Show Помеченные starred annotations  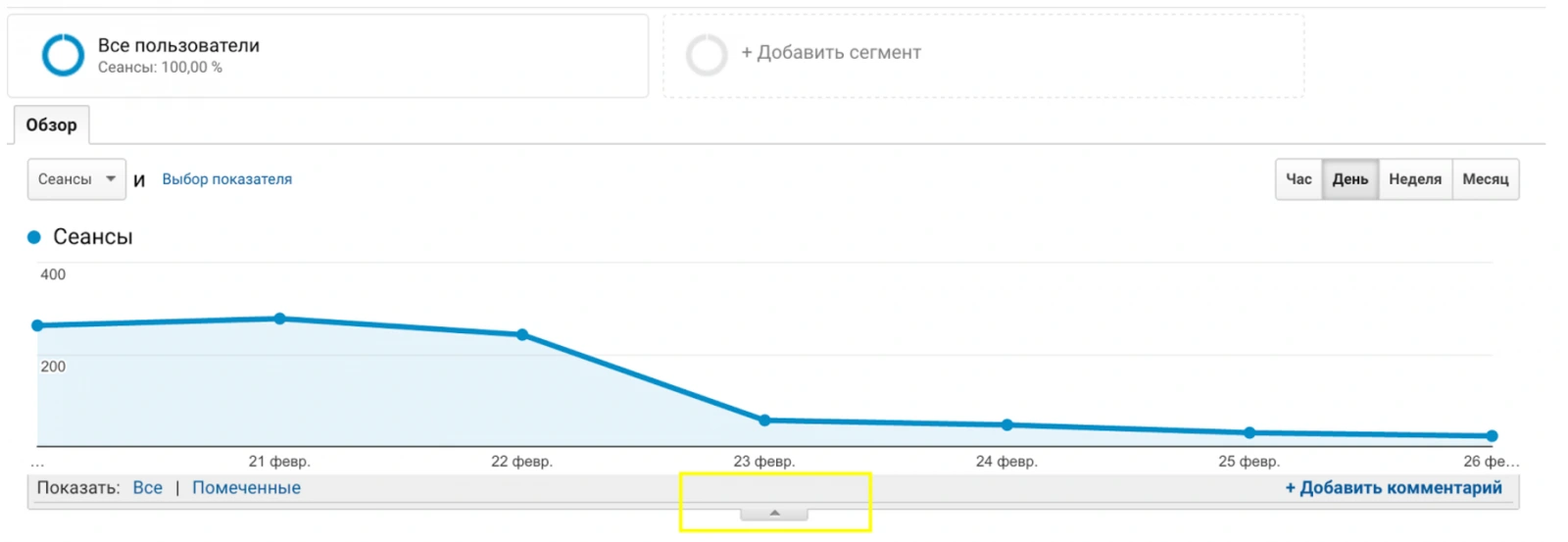pyautogui.click(x=246, y=488)
